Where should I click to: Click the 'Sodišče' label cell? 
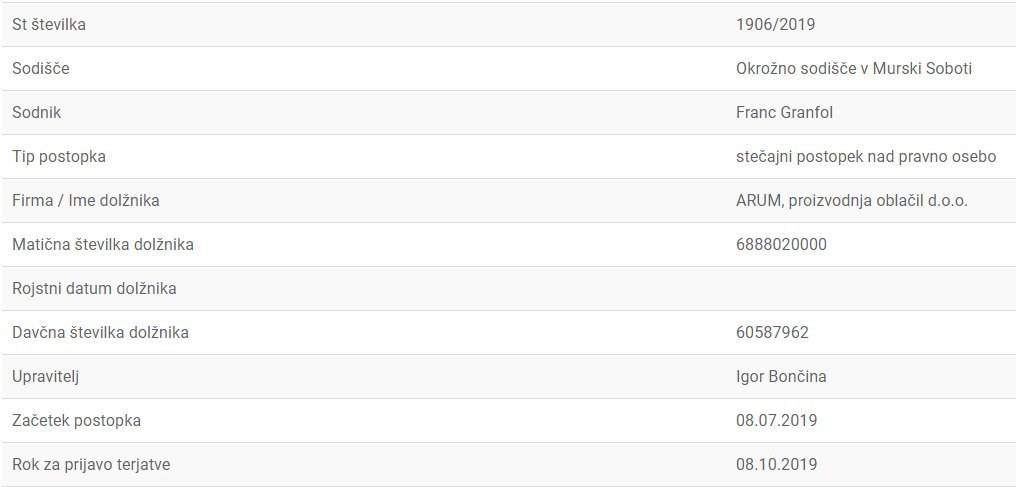point(41,69)
